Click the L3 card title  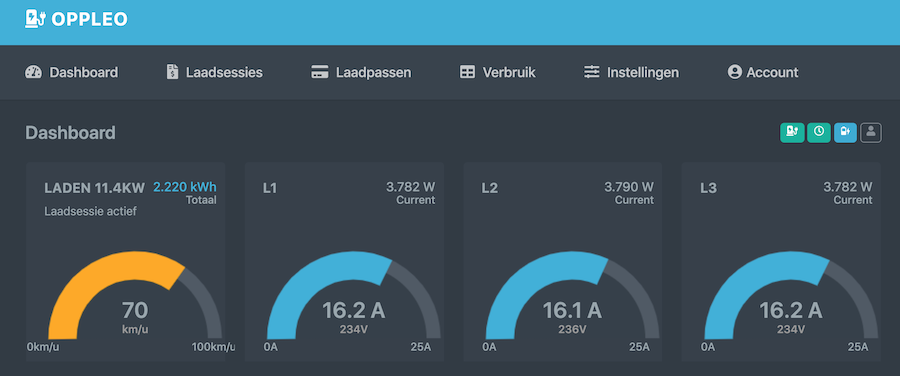[708, 188]
